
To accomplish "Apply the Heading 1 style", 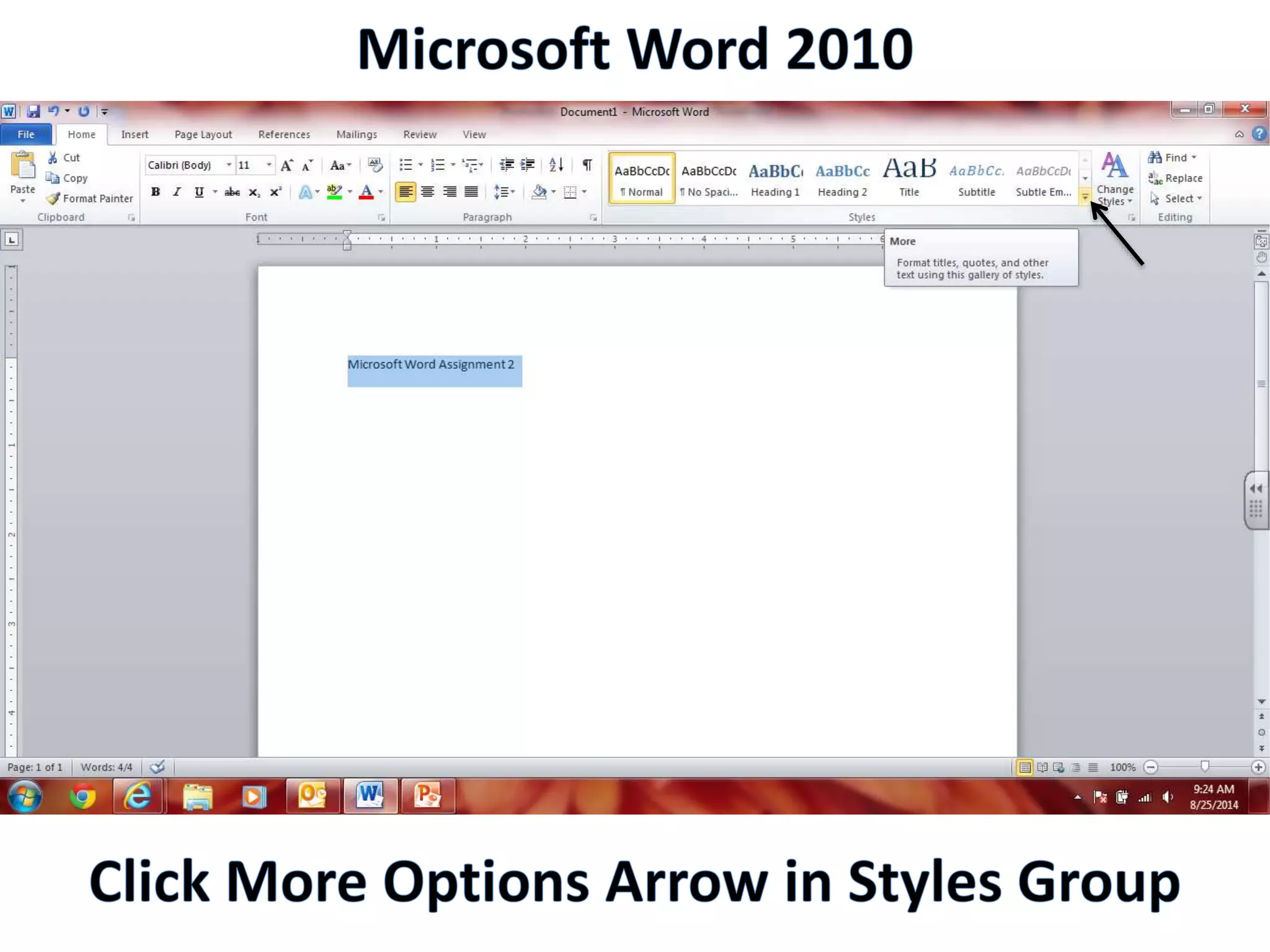I will [775, 179].
